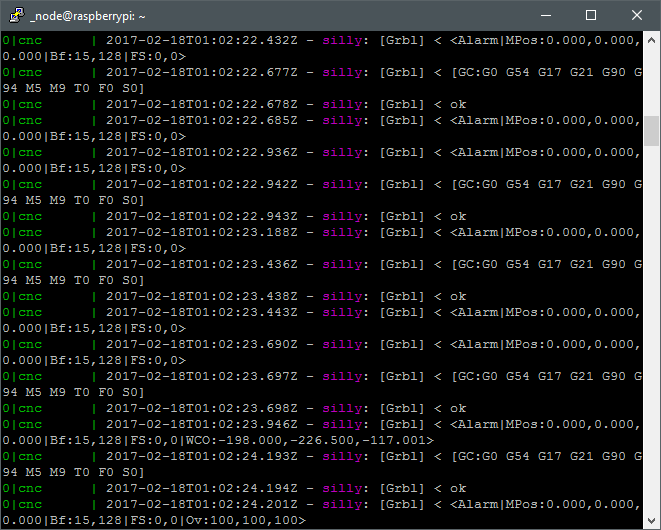Close the PuTTY terminal session window
This screenshot has width=661, height=530.
[x=638, y=15]
